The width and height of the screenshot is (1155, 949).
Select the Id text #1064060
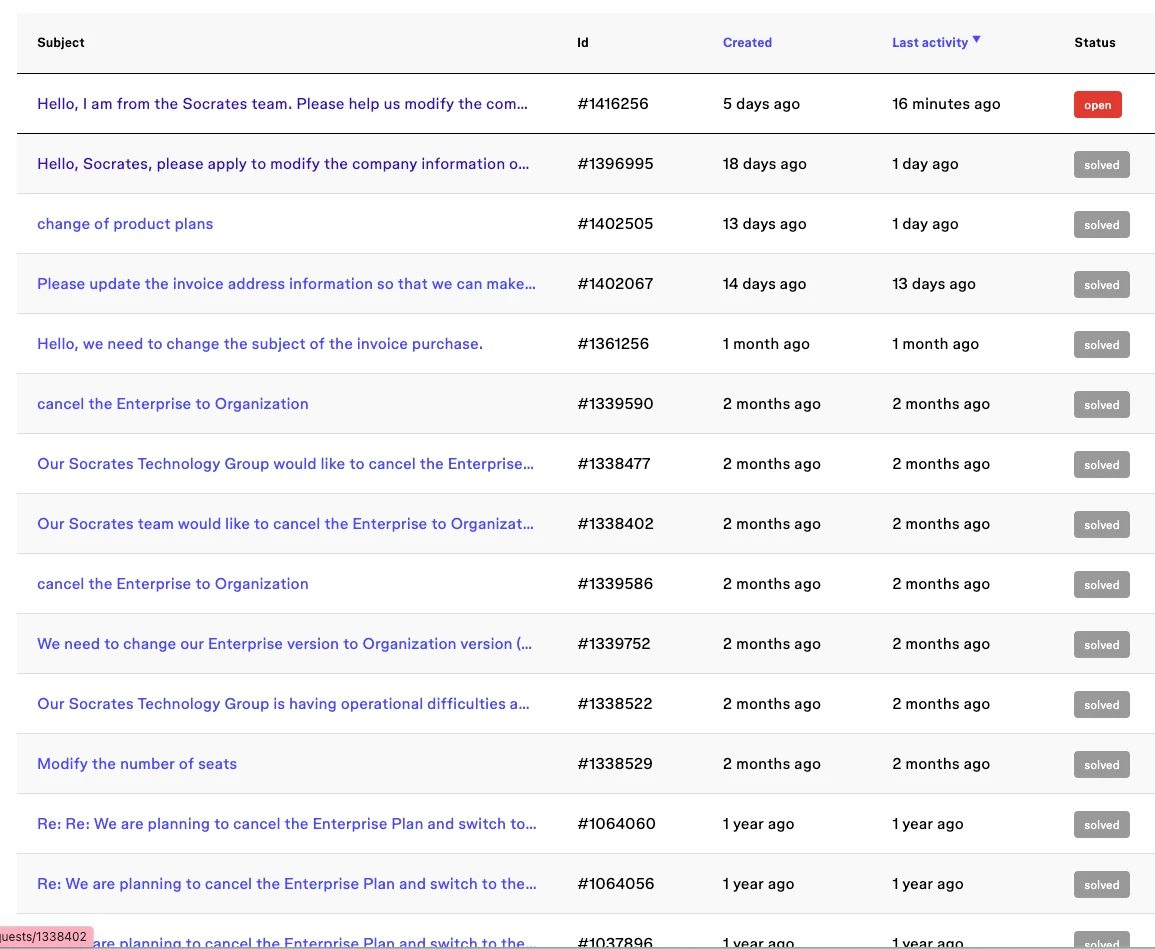click(617, 824)
